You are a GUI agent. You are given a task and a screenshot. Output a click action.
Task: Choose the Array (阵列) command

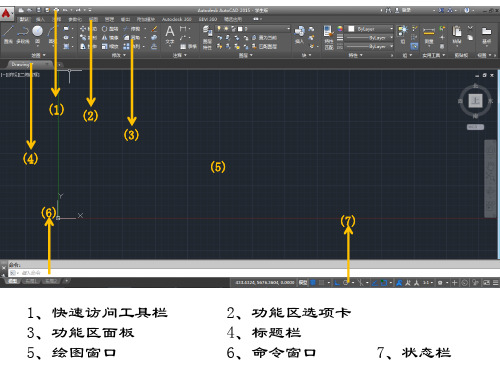(x=132, y=46)
